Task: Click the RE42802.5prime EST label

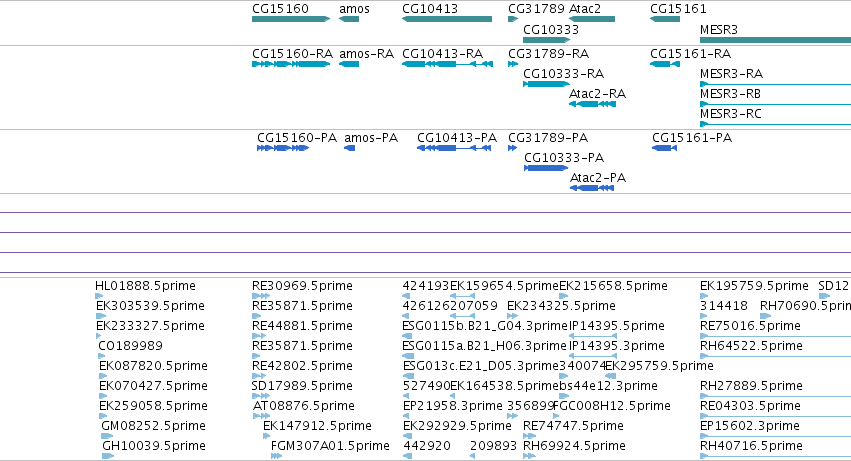Action: 302,366
